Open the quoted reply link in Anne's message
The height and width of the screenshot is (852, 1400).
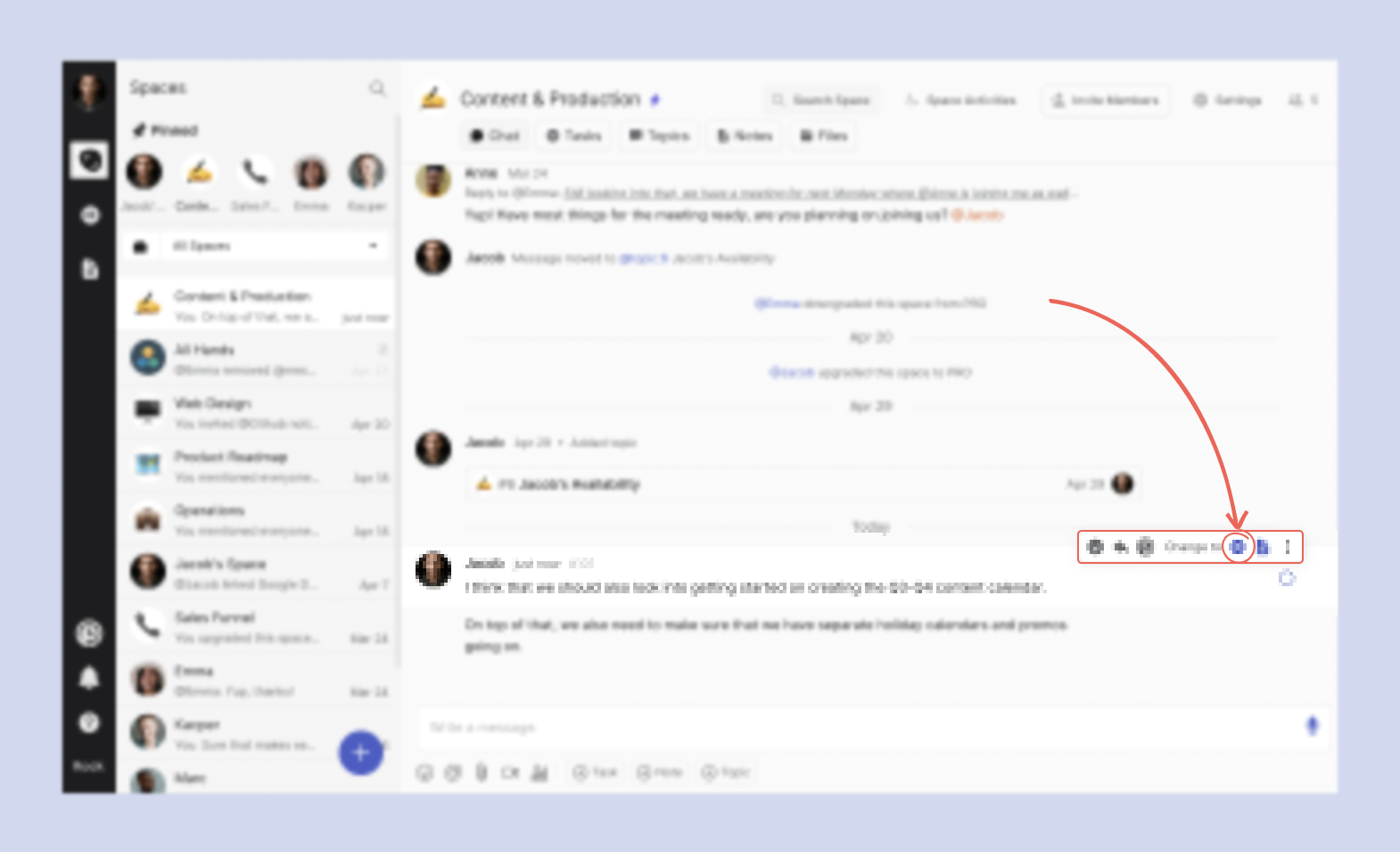817,194
